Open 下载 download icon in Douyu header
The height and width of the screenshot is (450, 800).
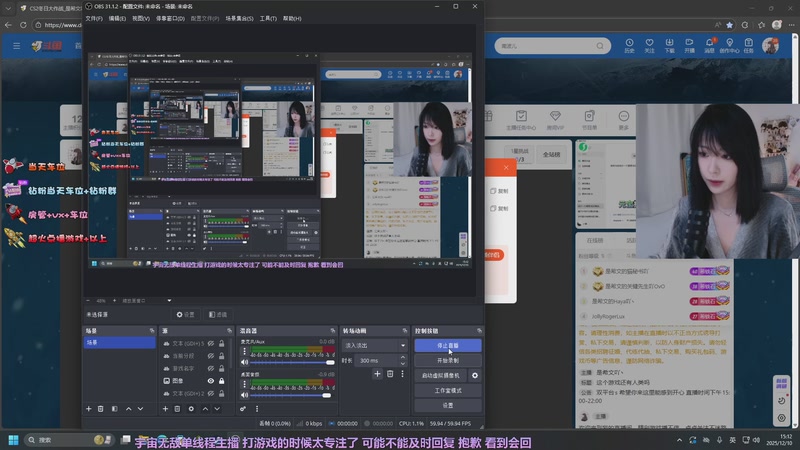pos(669,46)
